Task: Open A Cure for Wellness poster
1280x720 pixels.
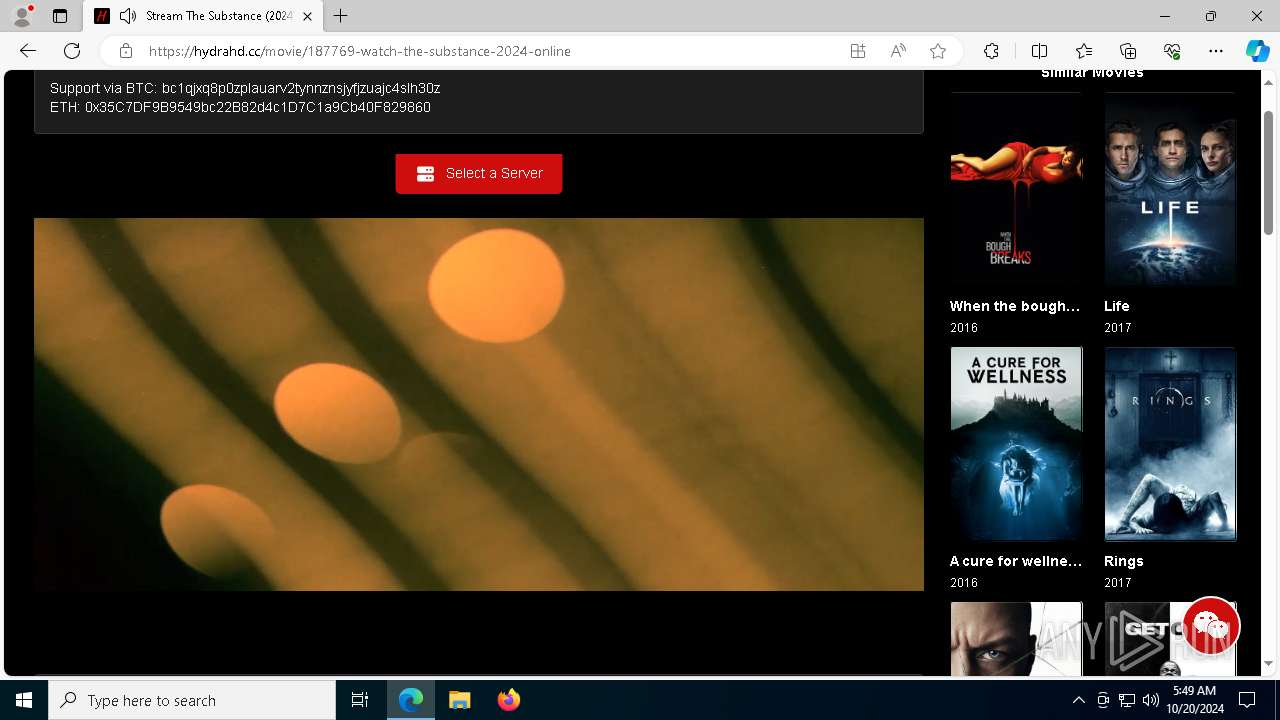Action: tap(1016, 444)
